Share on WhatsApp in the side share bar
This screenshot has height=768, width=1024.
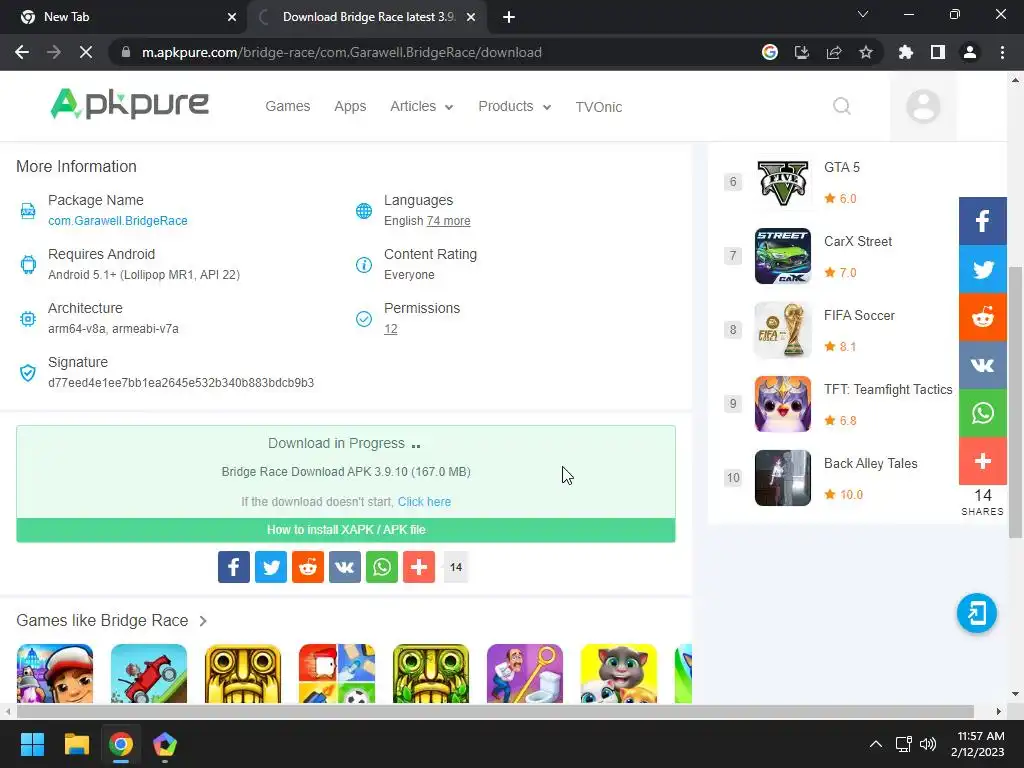(982, 413)
